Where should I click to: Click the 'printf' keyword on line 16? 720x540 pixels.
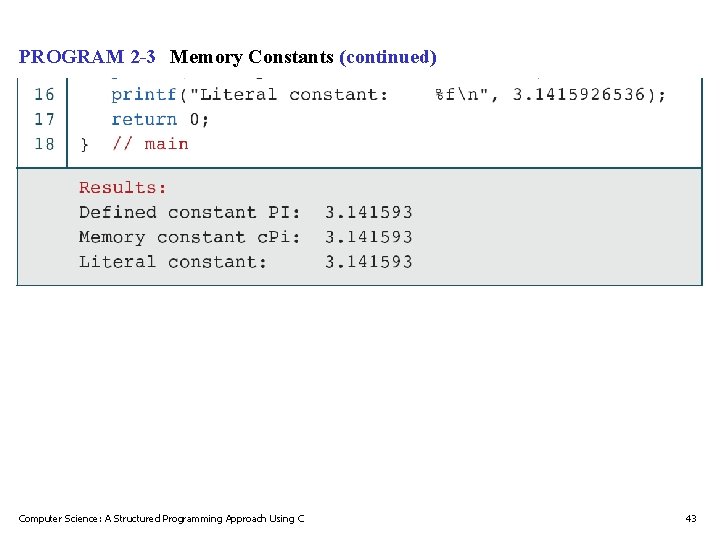pos(144,96)
